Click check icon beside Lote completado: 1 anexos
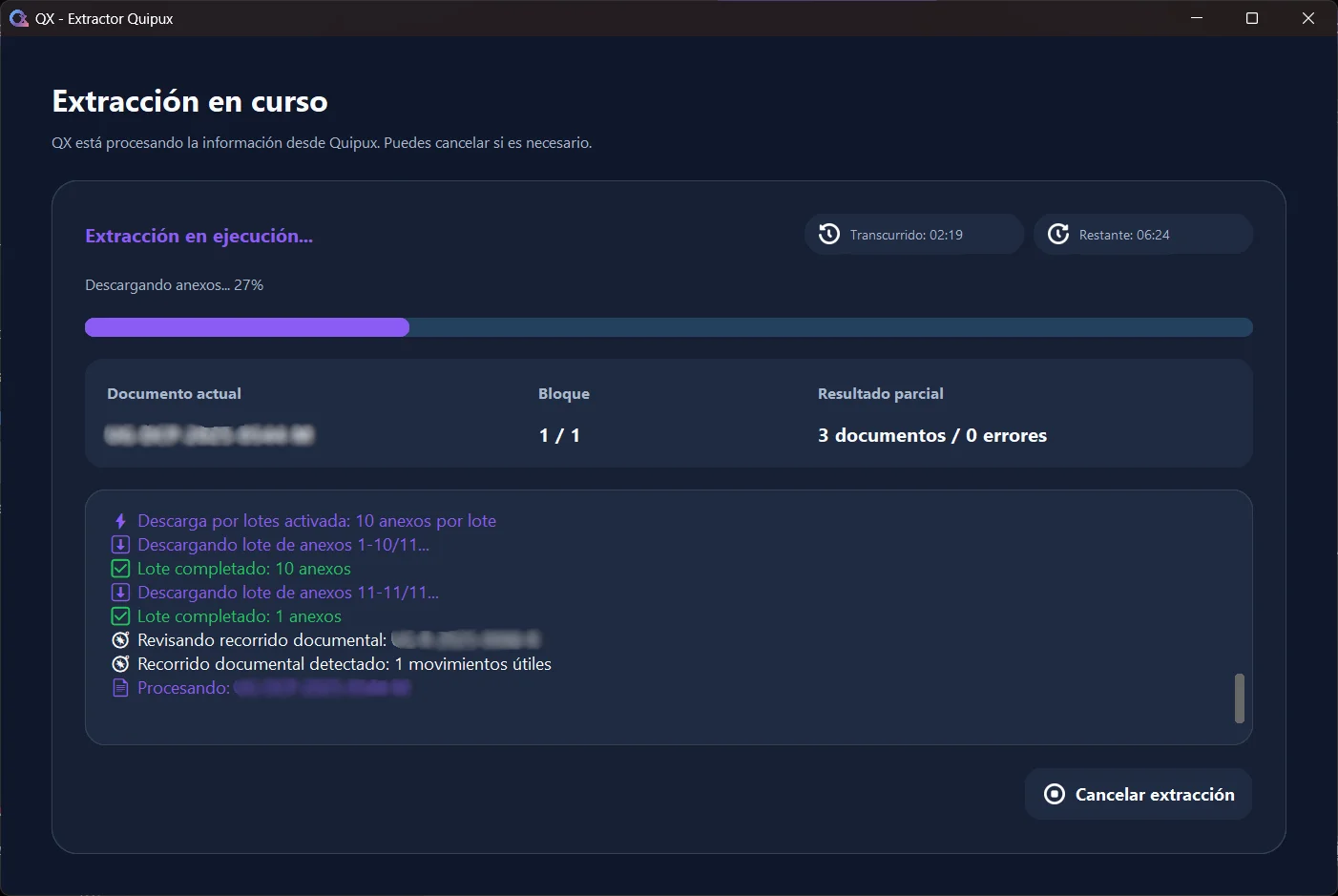Image resolution: width=1338 pixels, height=896 pixels. (120, 616)
